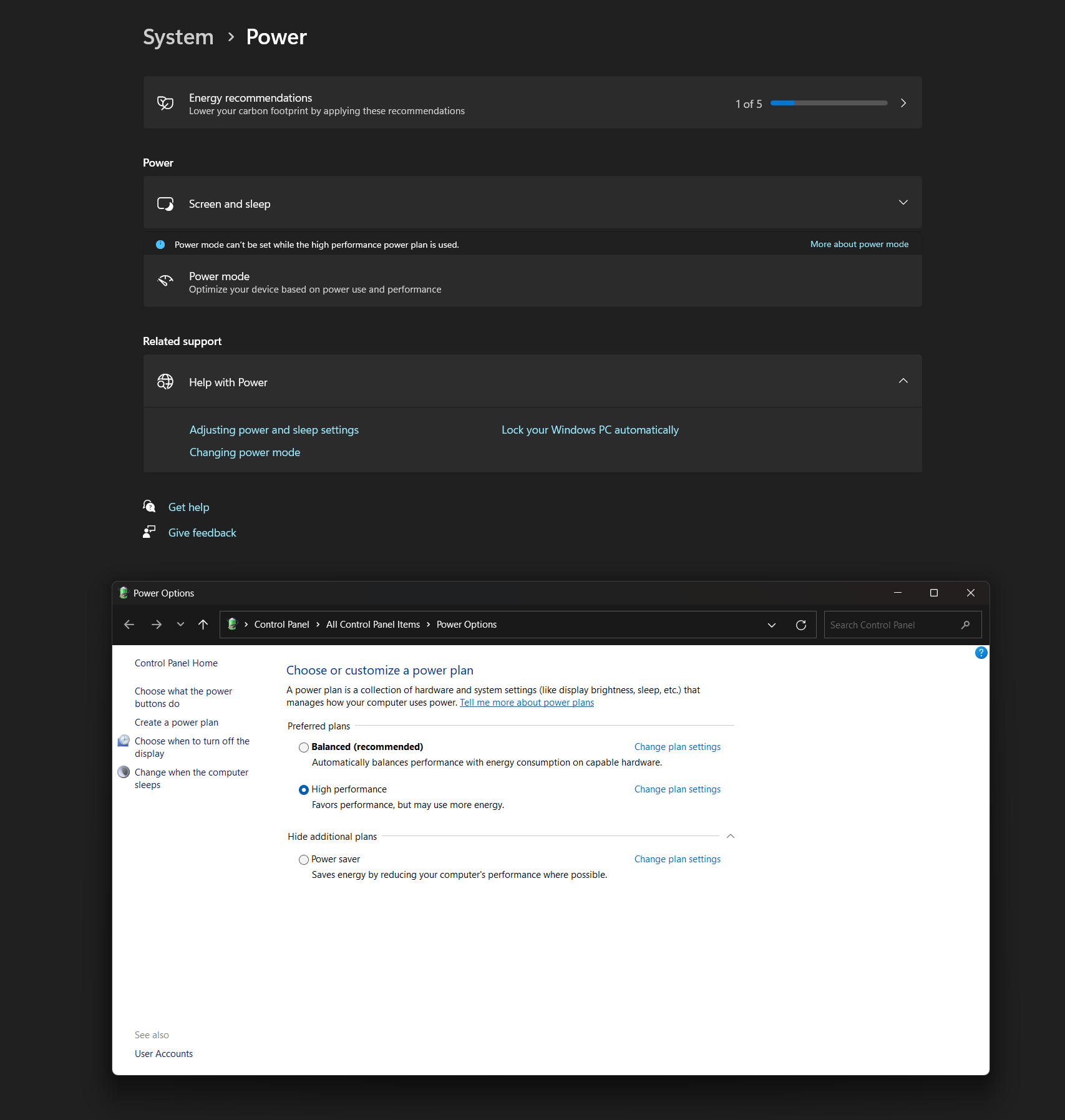The height and width of the screenshot is (1120, 1065).
Task: Click the address bar battery icon
Action: pyautogui.click(x=233, y=624)
